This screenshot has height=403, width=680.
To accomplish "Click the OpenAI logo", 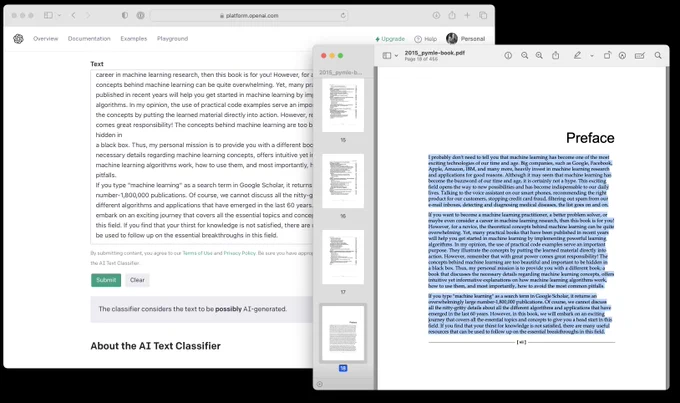I will tap(18, 39).
